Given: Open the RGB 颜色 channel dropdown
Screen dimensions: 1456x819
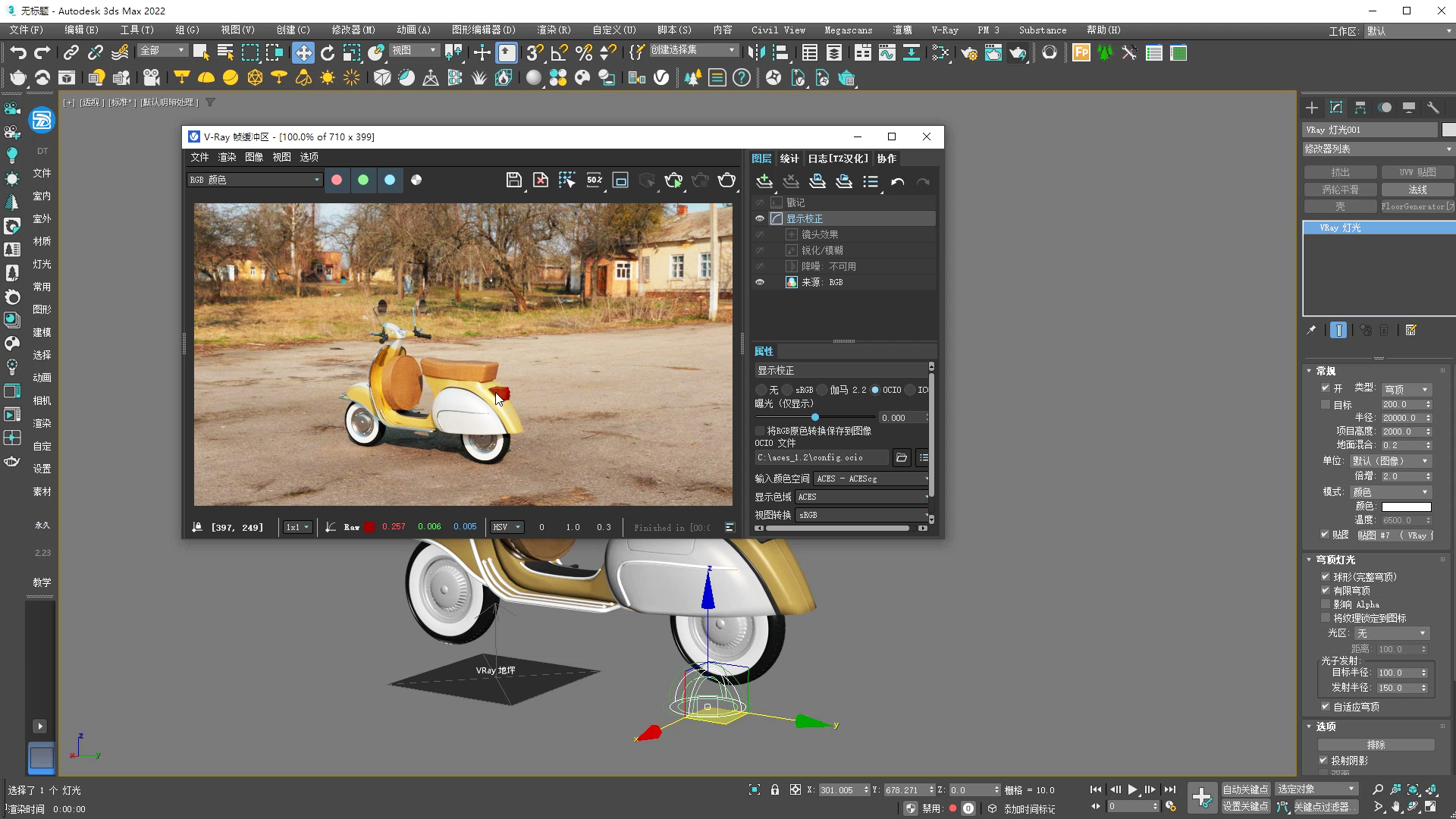Looking at the screenshot, I should click(255, 180).
